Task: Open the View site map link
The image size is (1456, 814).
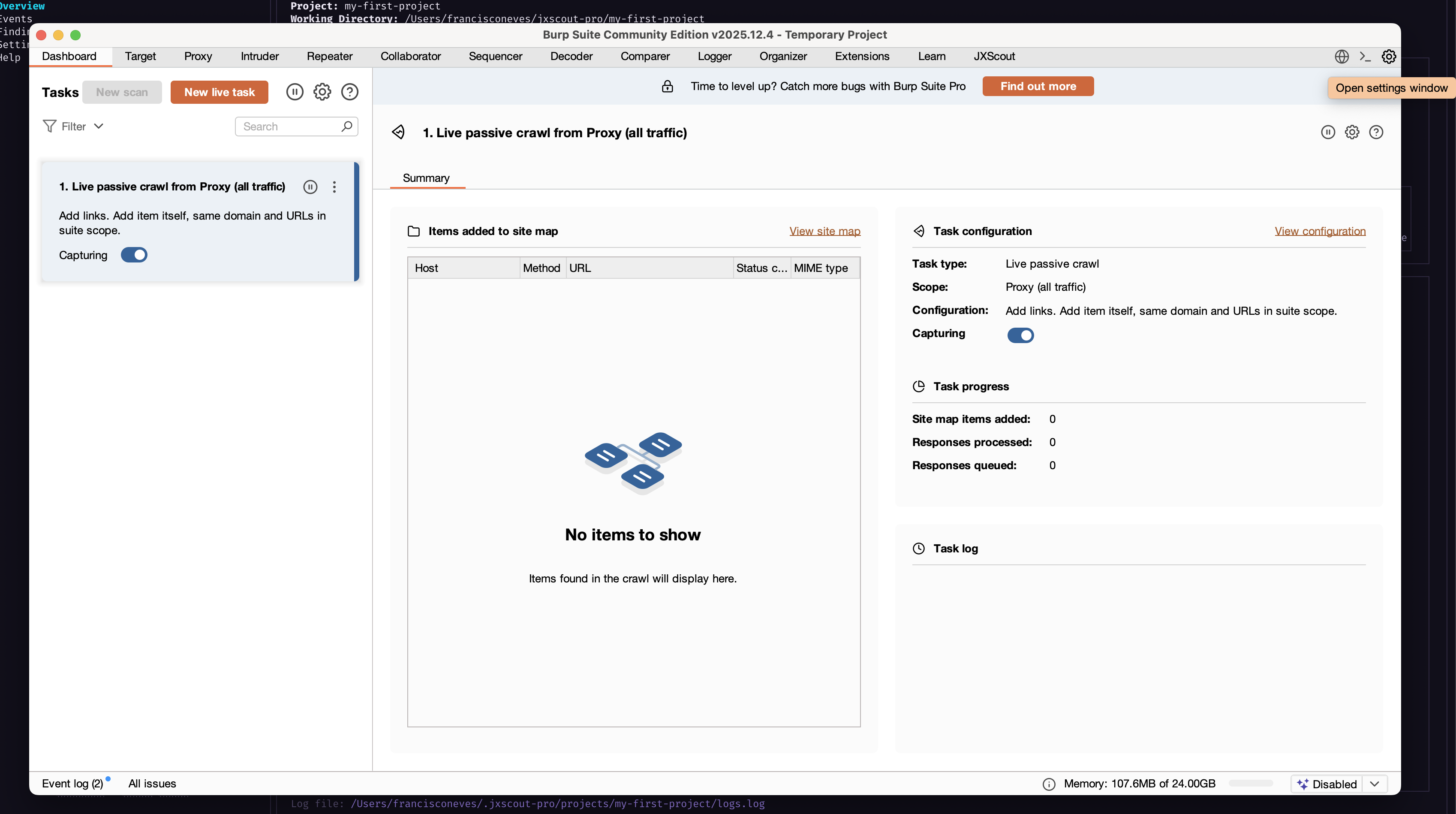Action: click(824, 231)
